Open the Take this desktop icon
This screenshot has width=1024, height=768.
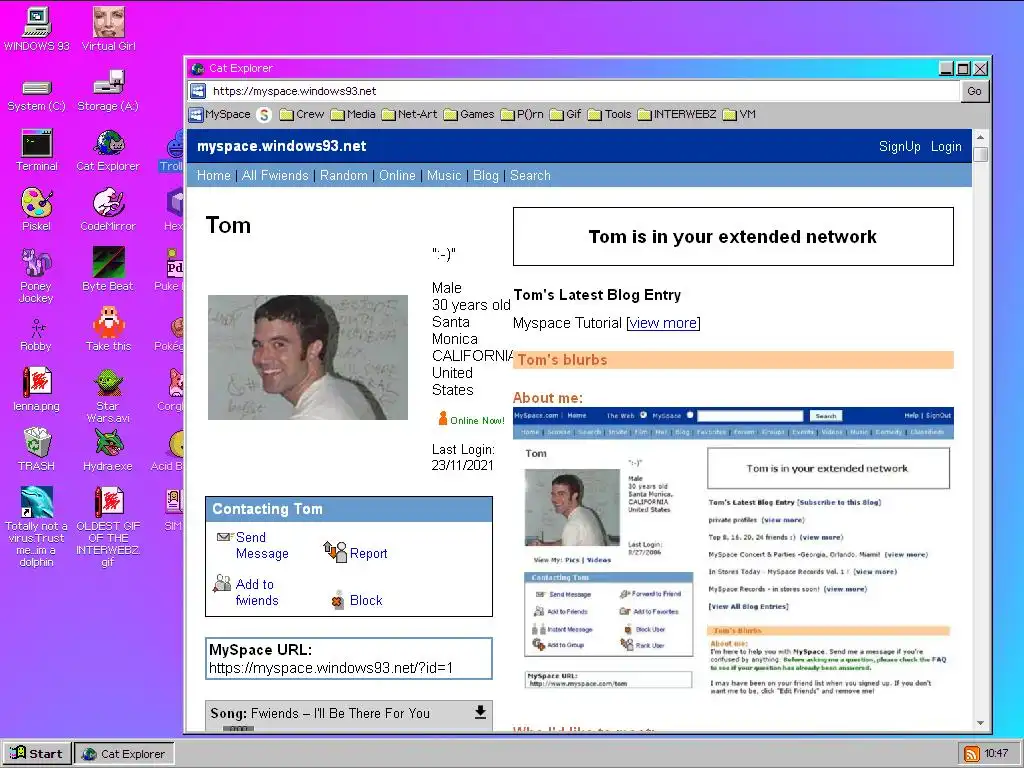(108, 329)
